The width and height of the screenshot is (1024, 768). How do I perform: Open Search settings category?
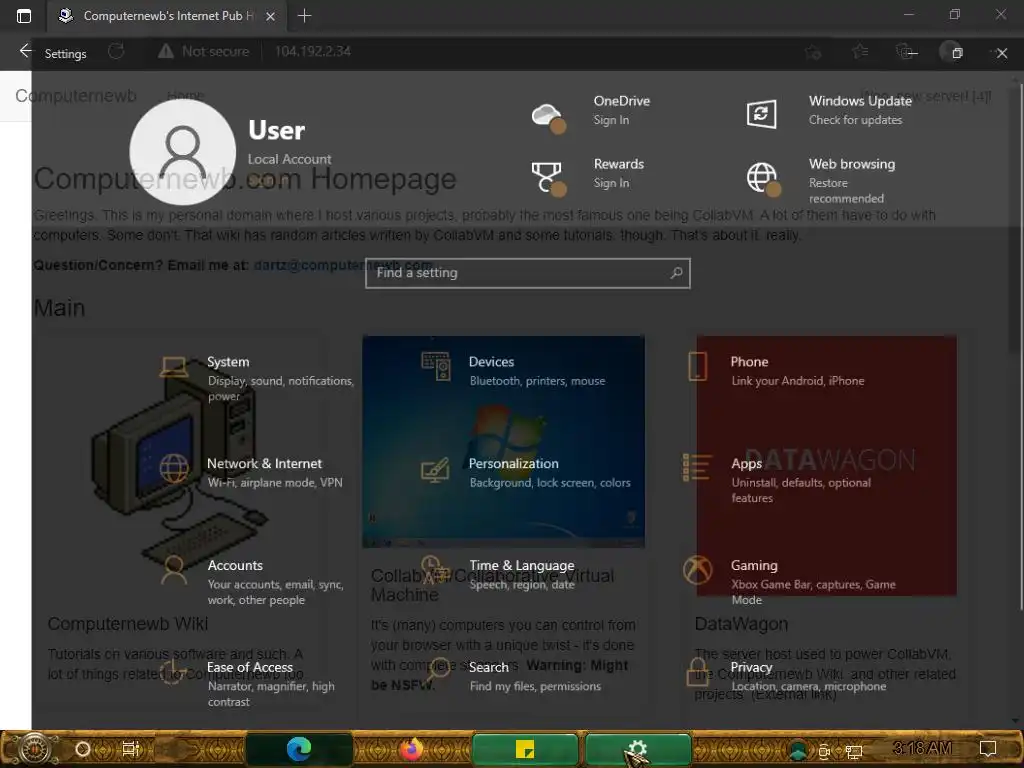point(511,676)
